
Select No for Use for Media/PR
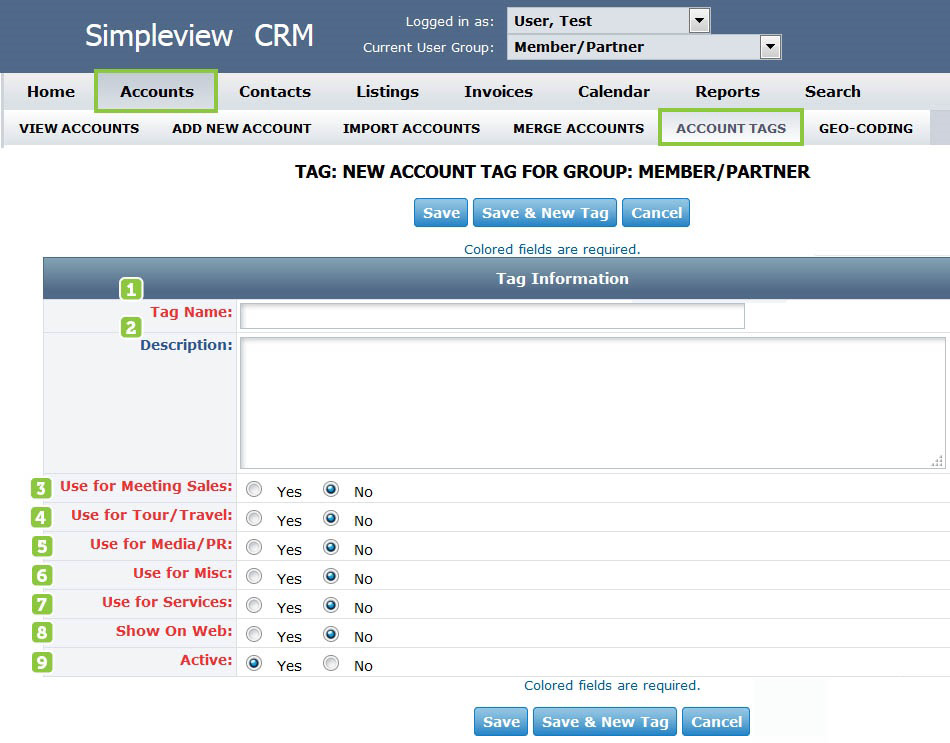(x=331, y=547)
